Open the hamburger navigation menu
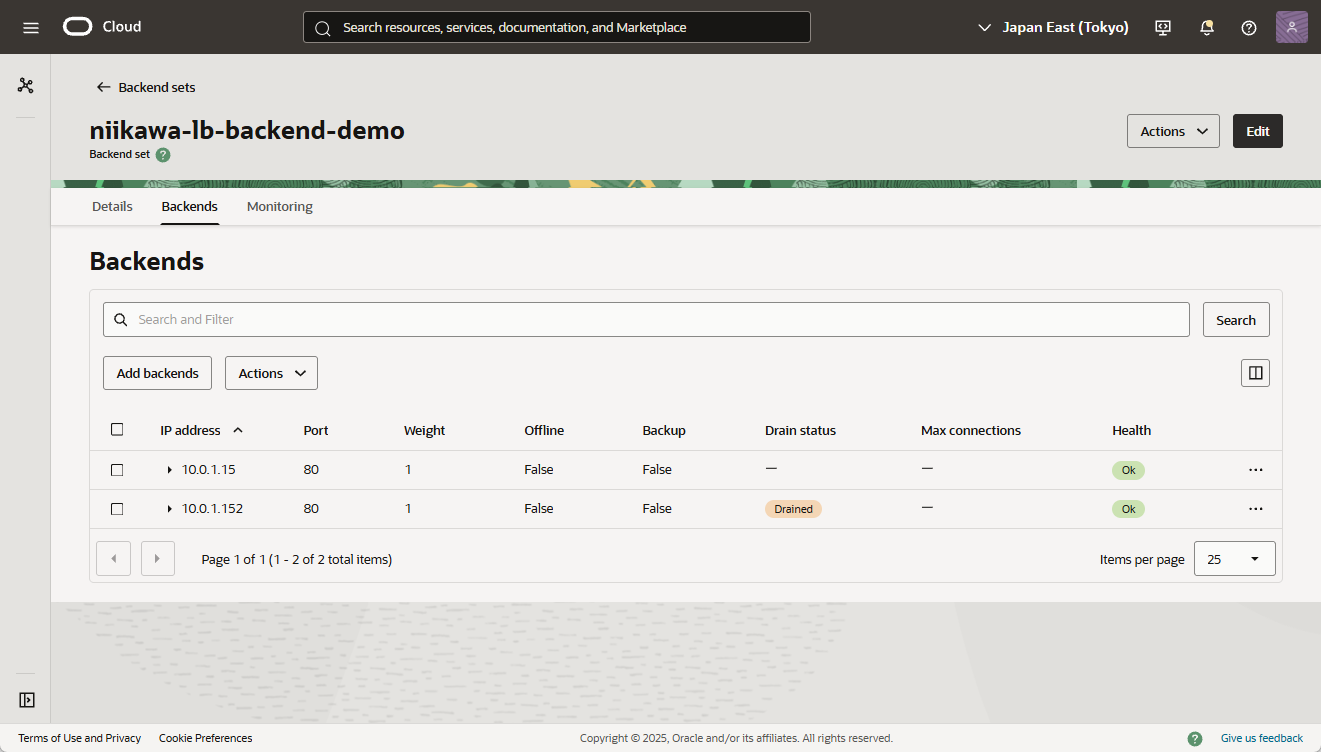Image resolution: width=1321 pixels, height=752 pixels. coord(30,27)
